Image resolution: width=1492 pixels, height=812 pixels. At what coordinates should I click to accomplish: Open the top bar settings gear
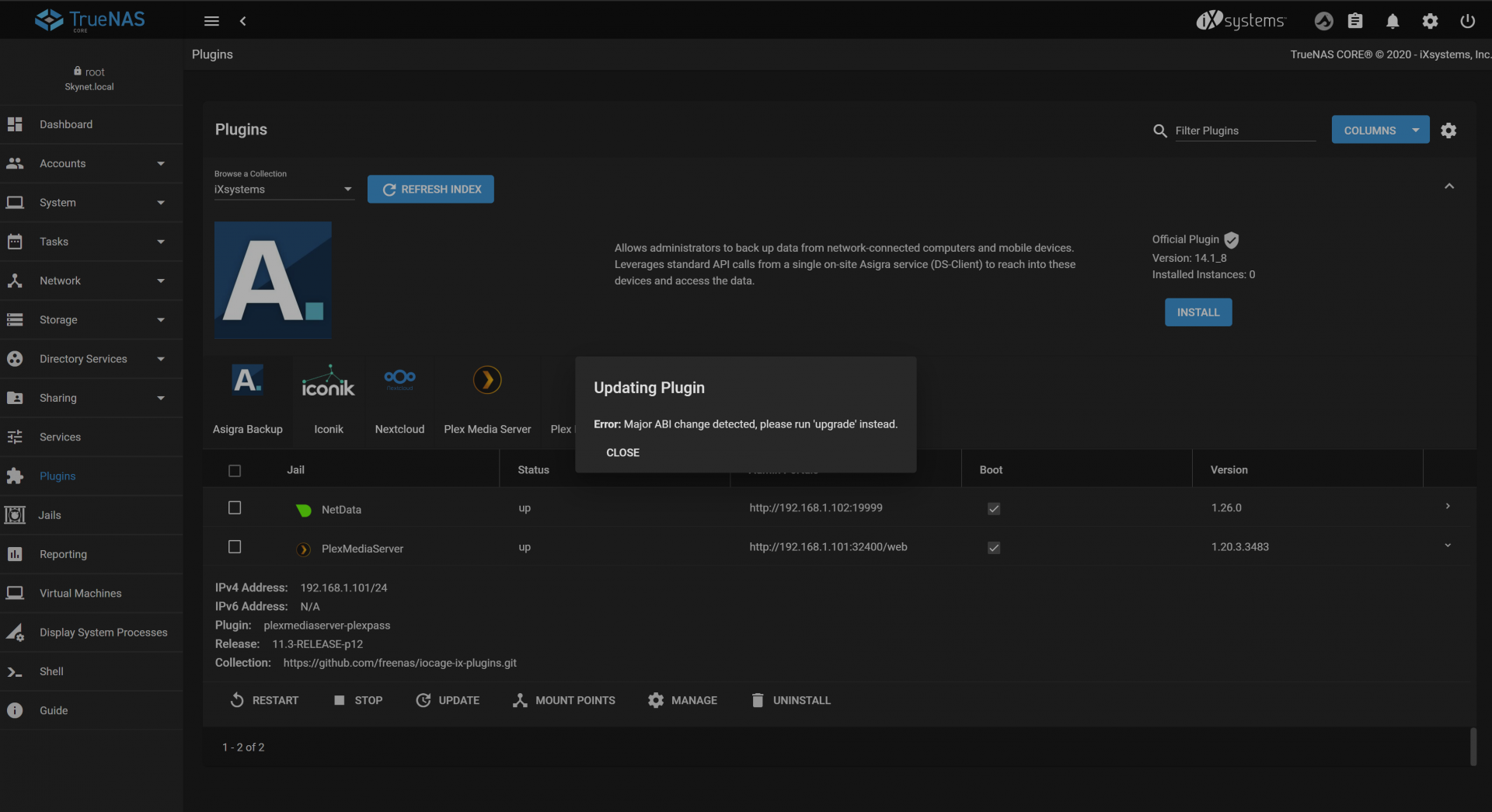point(1430,21)
